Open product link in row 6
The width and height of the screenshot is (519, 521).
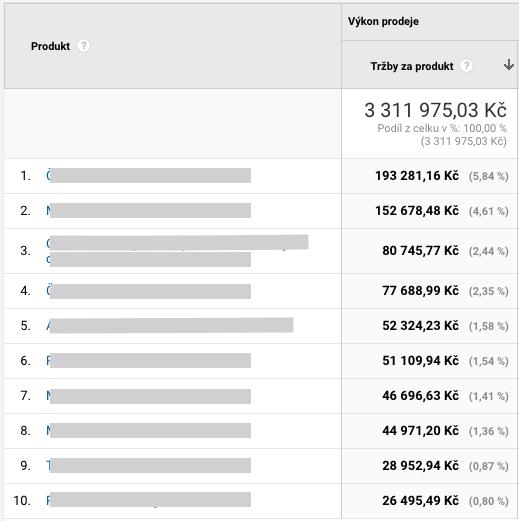point(149,360)
